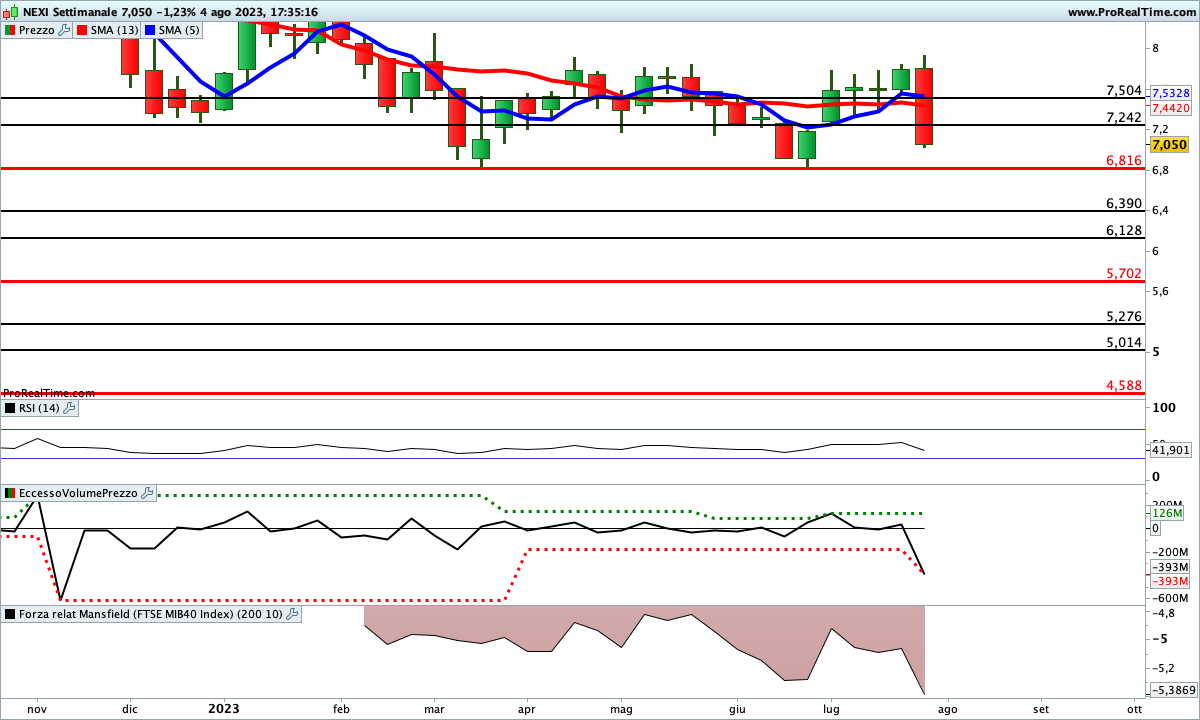Select the SMA (13) indicator label
This screenshot has width=1200, height=720.
[x=115, y=30]
